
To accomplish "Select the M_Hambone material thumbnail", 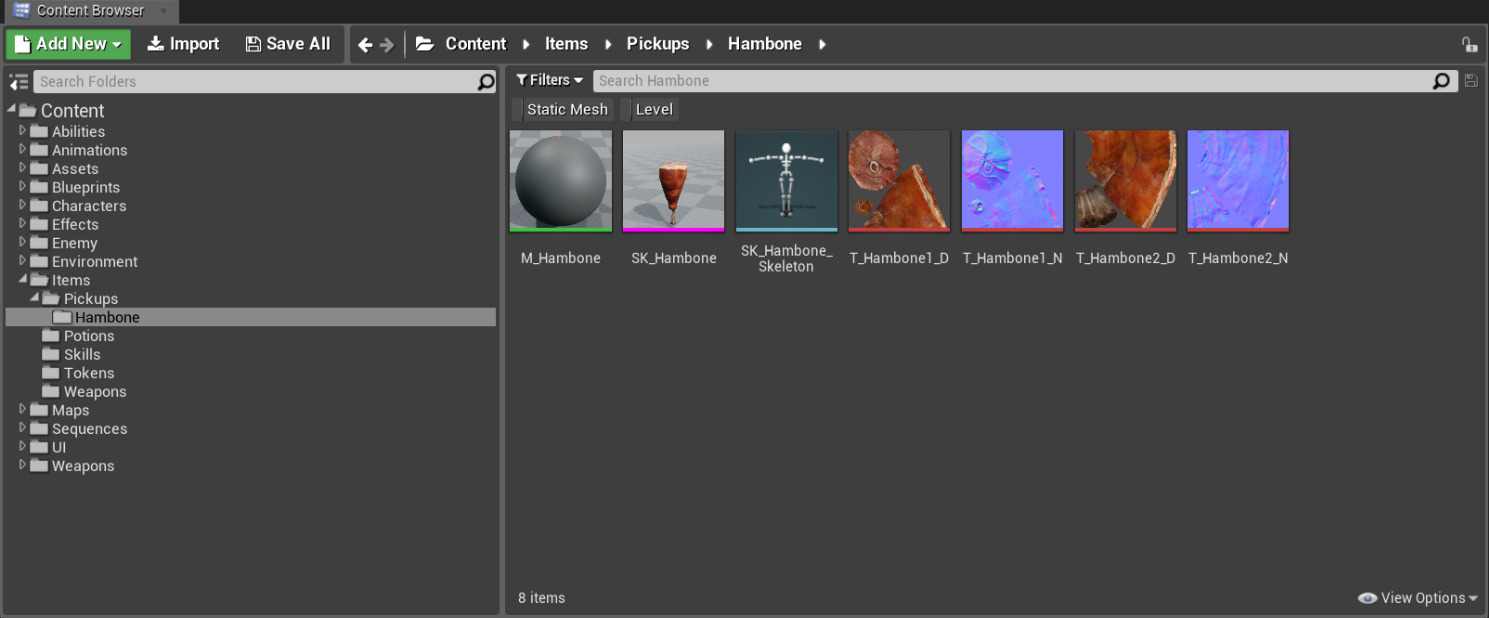I will [560, 181].
